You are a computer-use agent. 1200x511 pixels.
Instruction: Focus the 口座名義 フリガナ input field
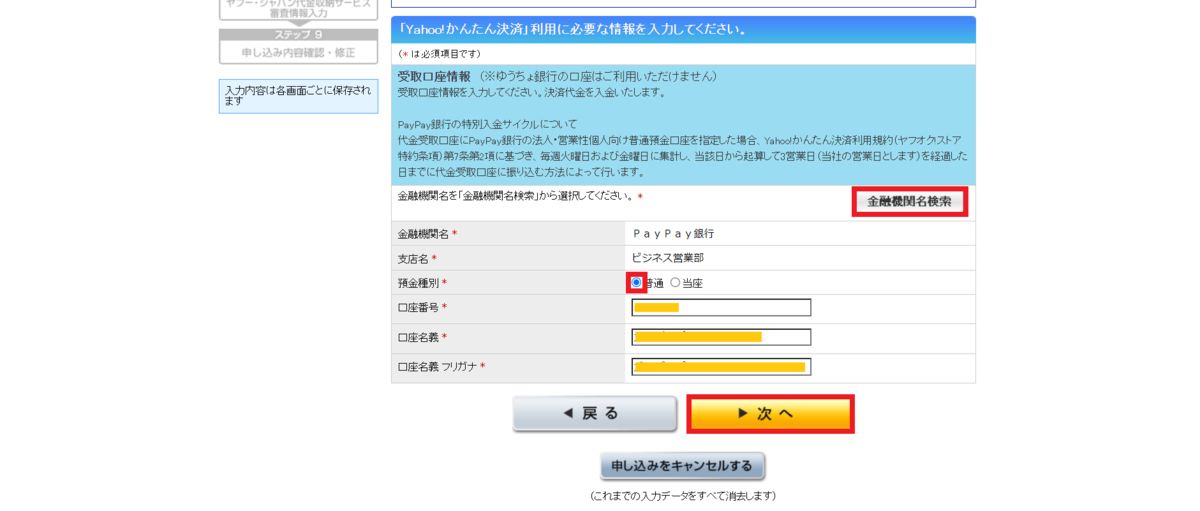coord(721,367)
